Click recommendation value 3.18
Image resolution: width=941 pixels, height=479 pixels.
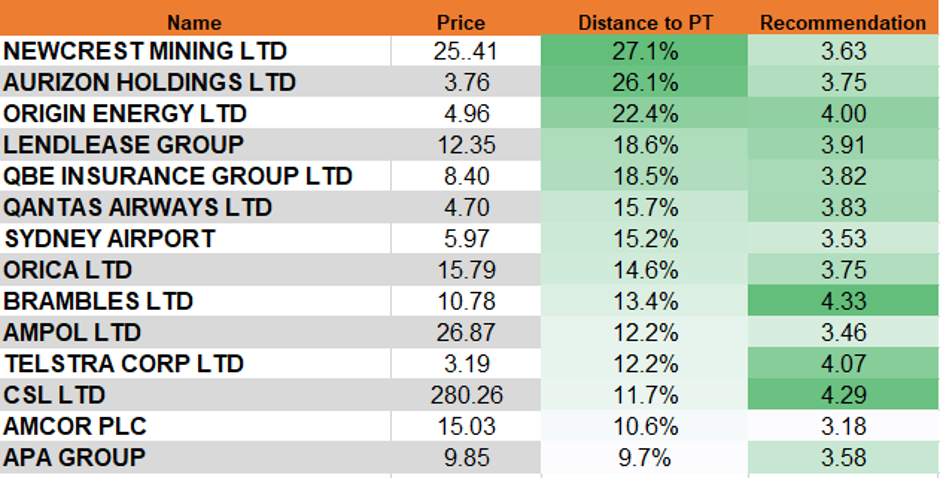point(843,426)
